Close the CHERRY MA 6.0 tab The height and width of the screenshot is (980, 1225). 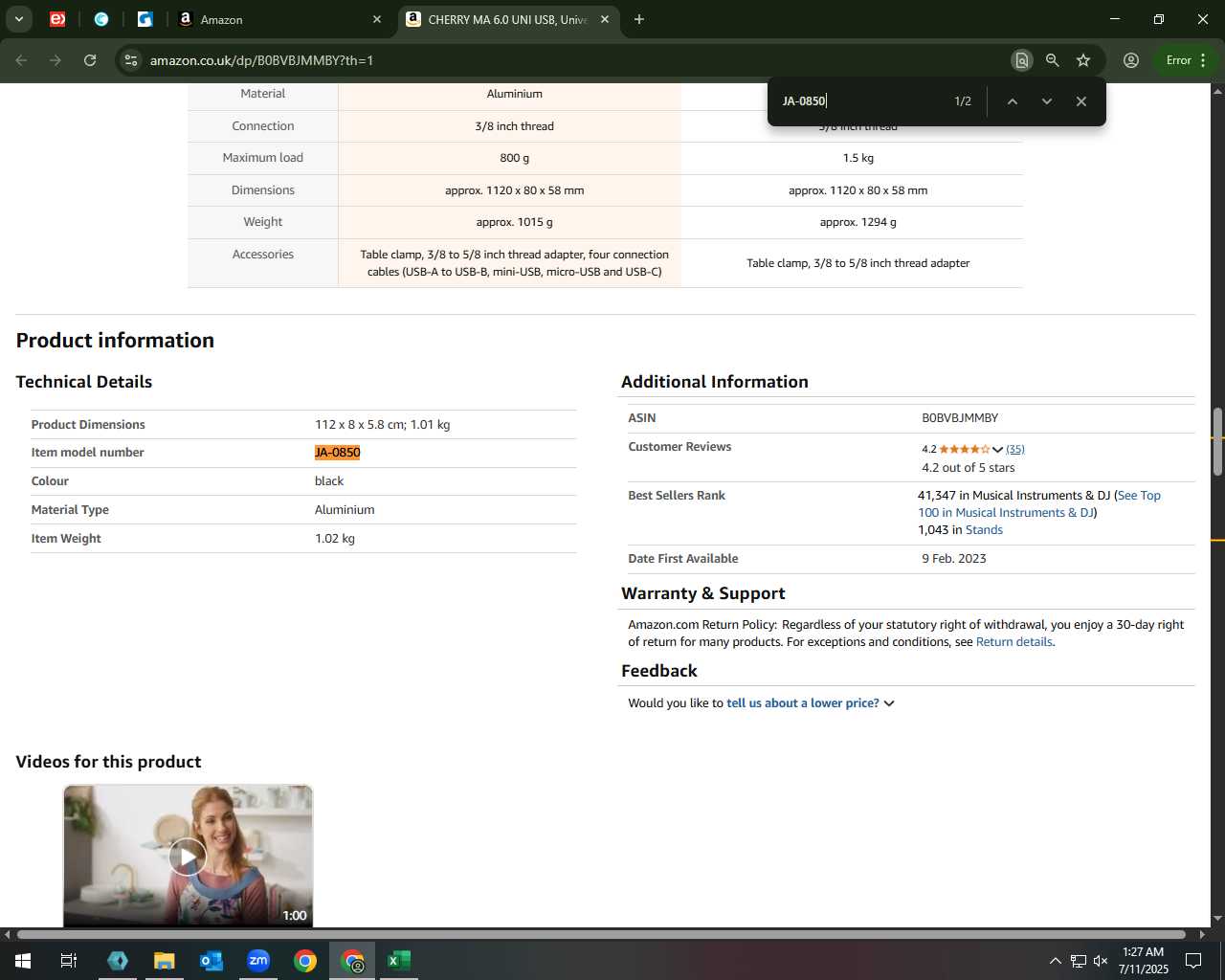(x=605, y=19)
